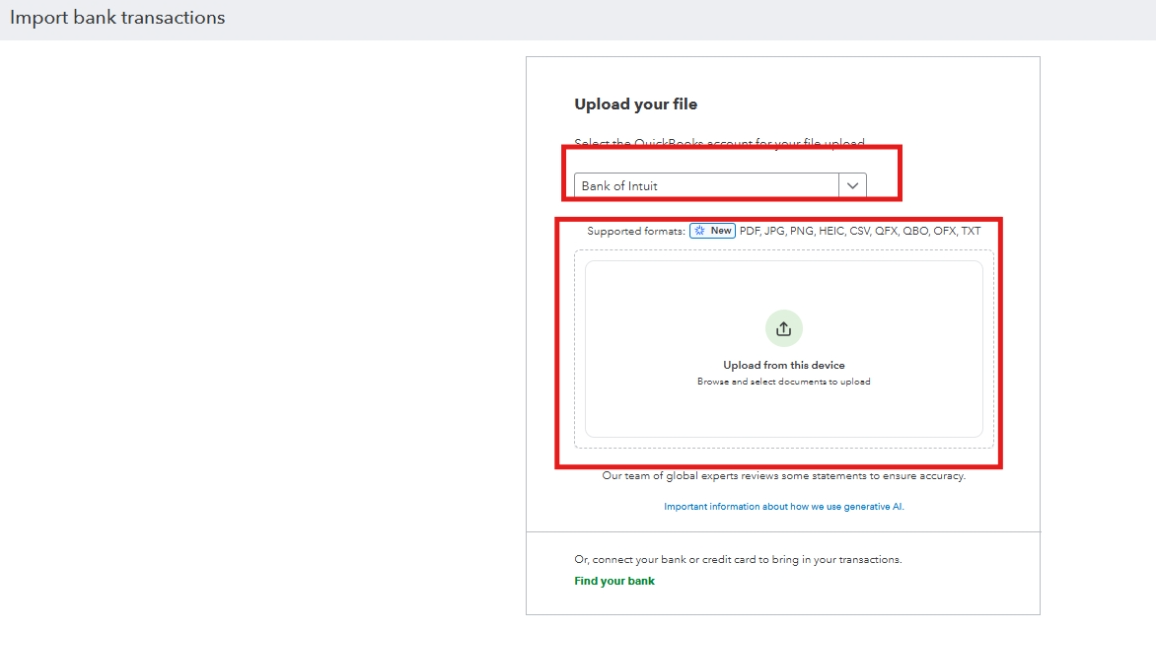The width and height of the screenshot is (1156, 651).
Task: Click the Find your bank link
Action: (x=614, y=581)
